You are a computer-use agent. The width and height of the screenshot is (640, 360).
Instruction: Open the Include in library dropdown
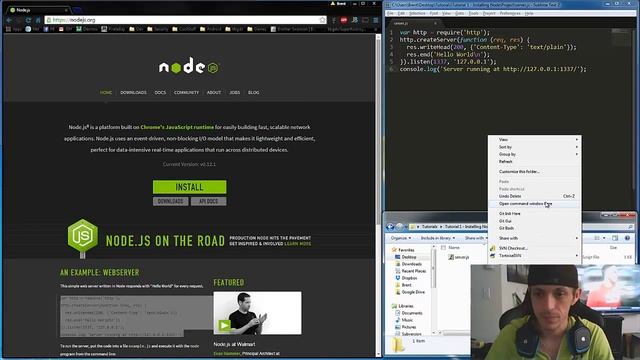point(438,238)
